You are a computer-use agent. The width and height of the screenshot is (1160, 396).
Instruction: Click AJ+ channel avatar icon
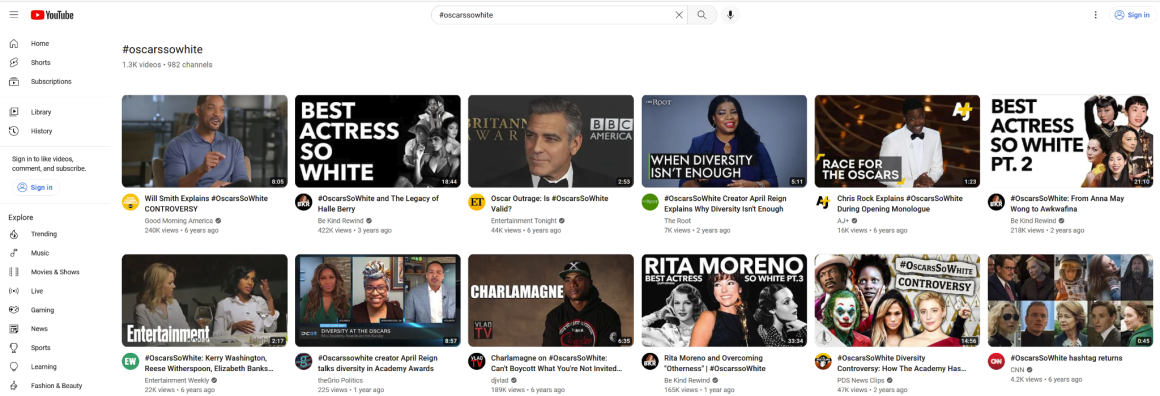coord(823,202)
